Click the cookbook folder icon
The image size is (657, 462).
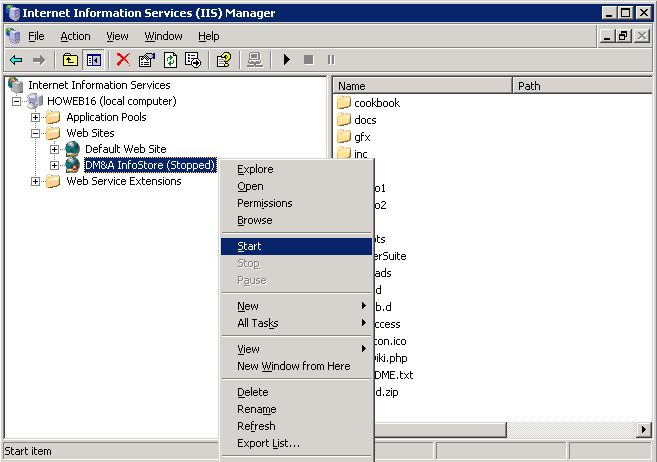click(x=344, y=102)
